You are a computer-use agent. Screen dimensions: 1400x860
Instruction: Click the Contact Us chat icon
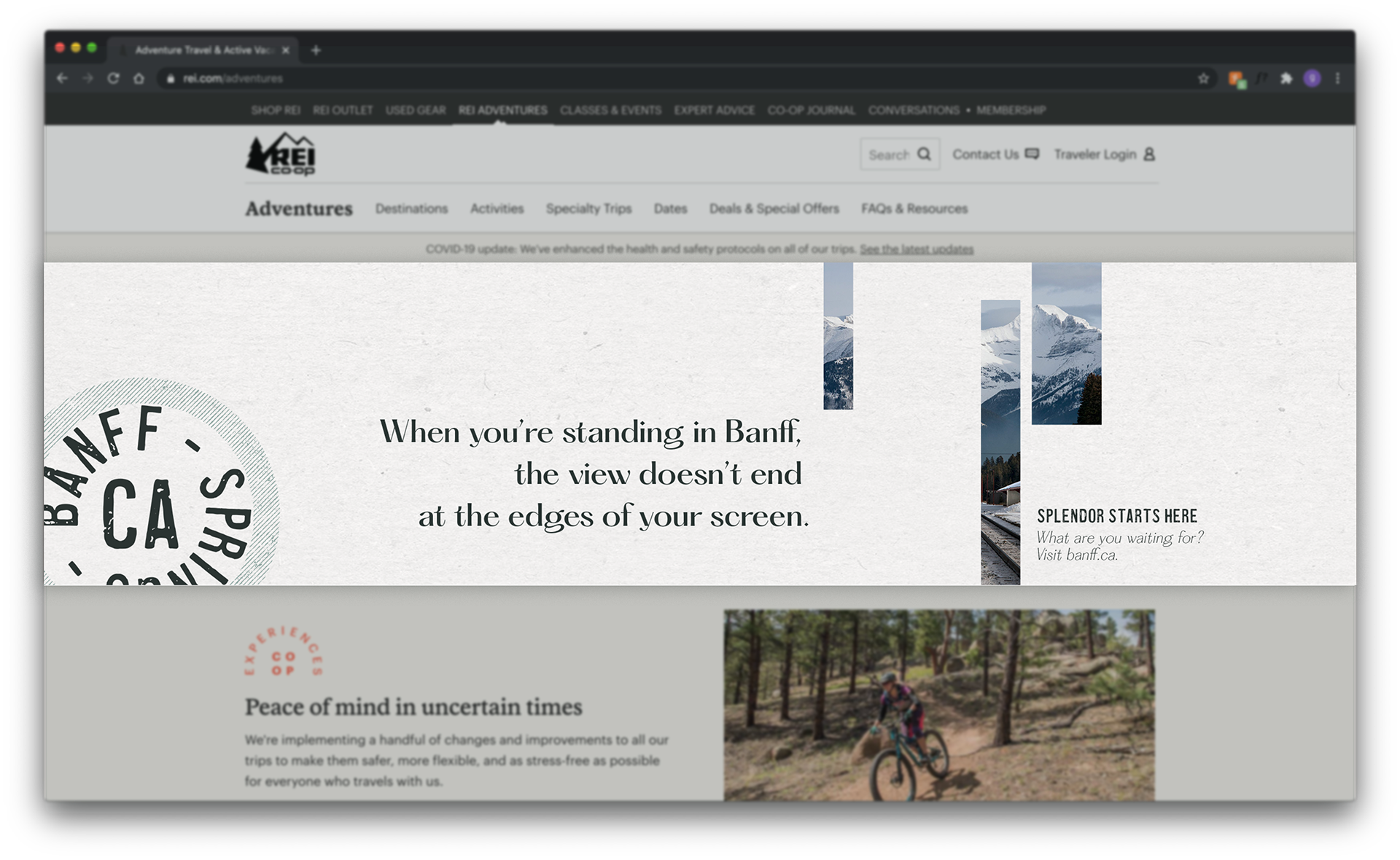pyautogui.click(x=1032, y=154)
